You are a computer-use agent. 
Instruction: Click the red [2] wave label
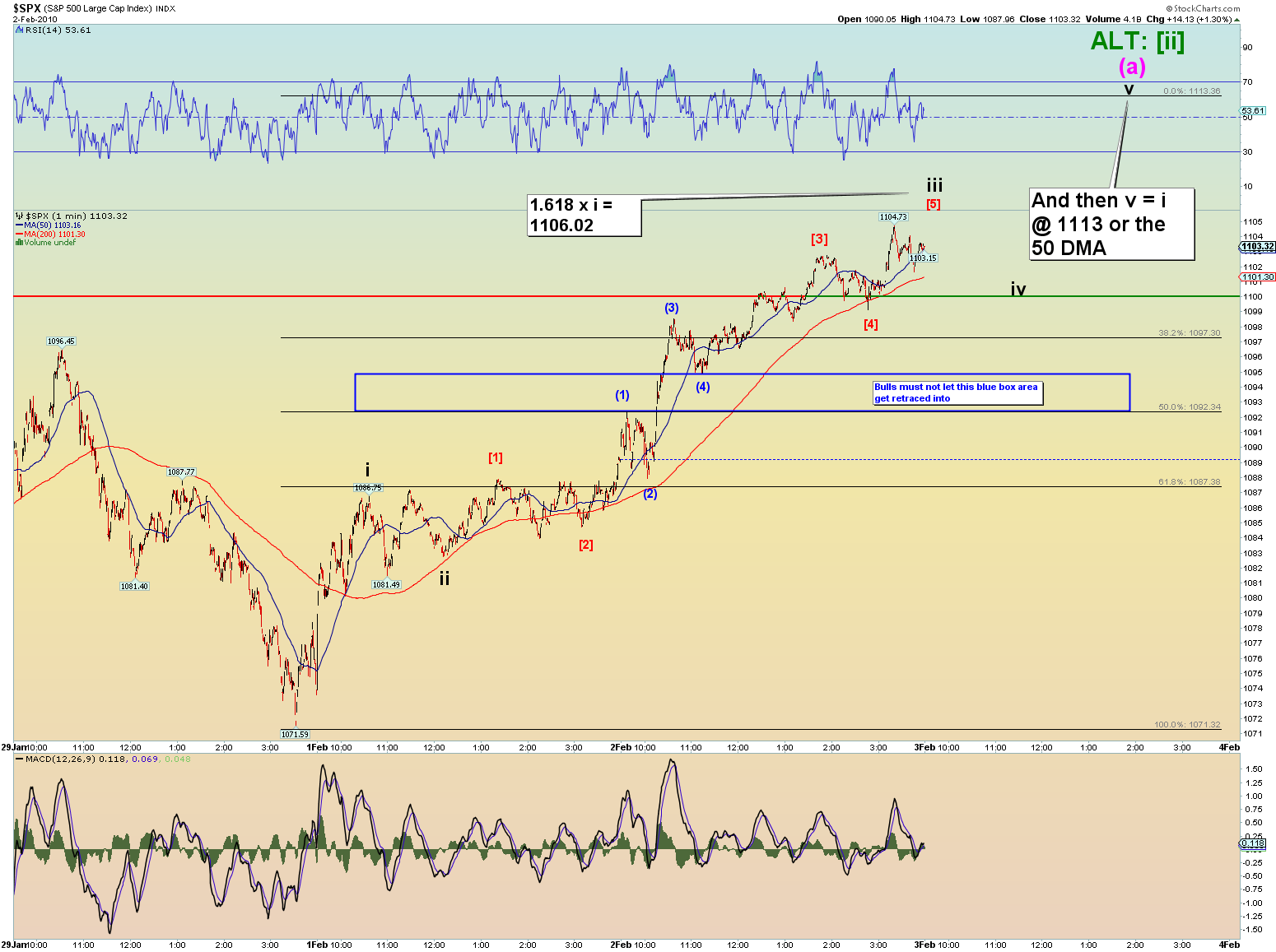pyautogui.click(x=586, y=545)
